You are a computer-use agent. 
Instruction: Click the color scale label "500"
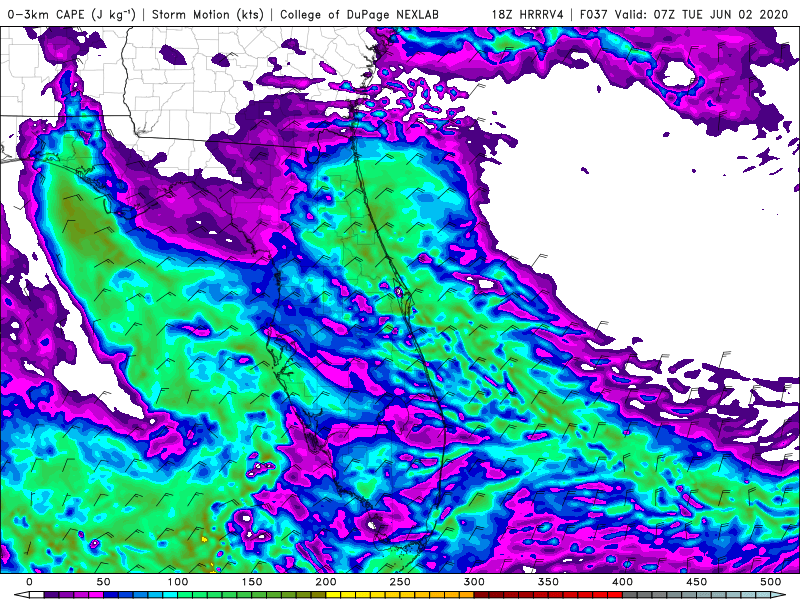click(770, 582)
